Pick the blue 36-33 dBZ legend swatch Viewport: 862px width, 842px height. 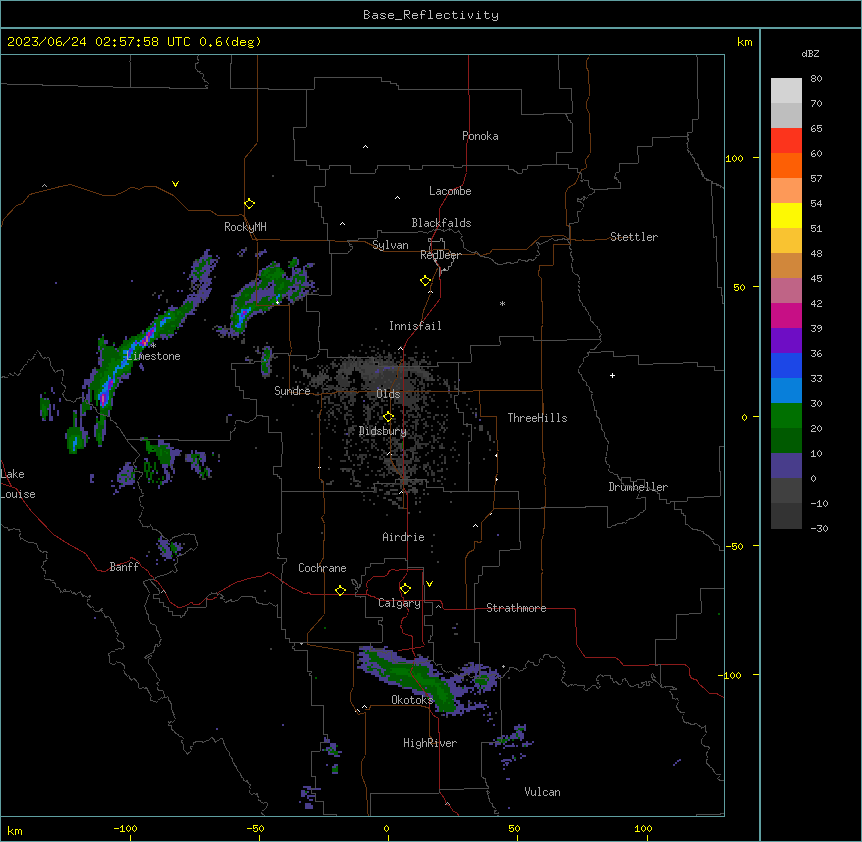pos(786,365)
